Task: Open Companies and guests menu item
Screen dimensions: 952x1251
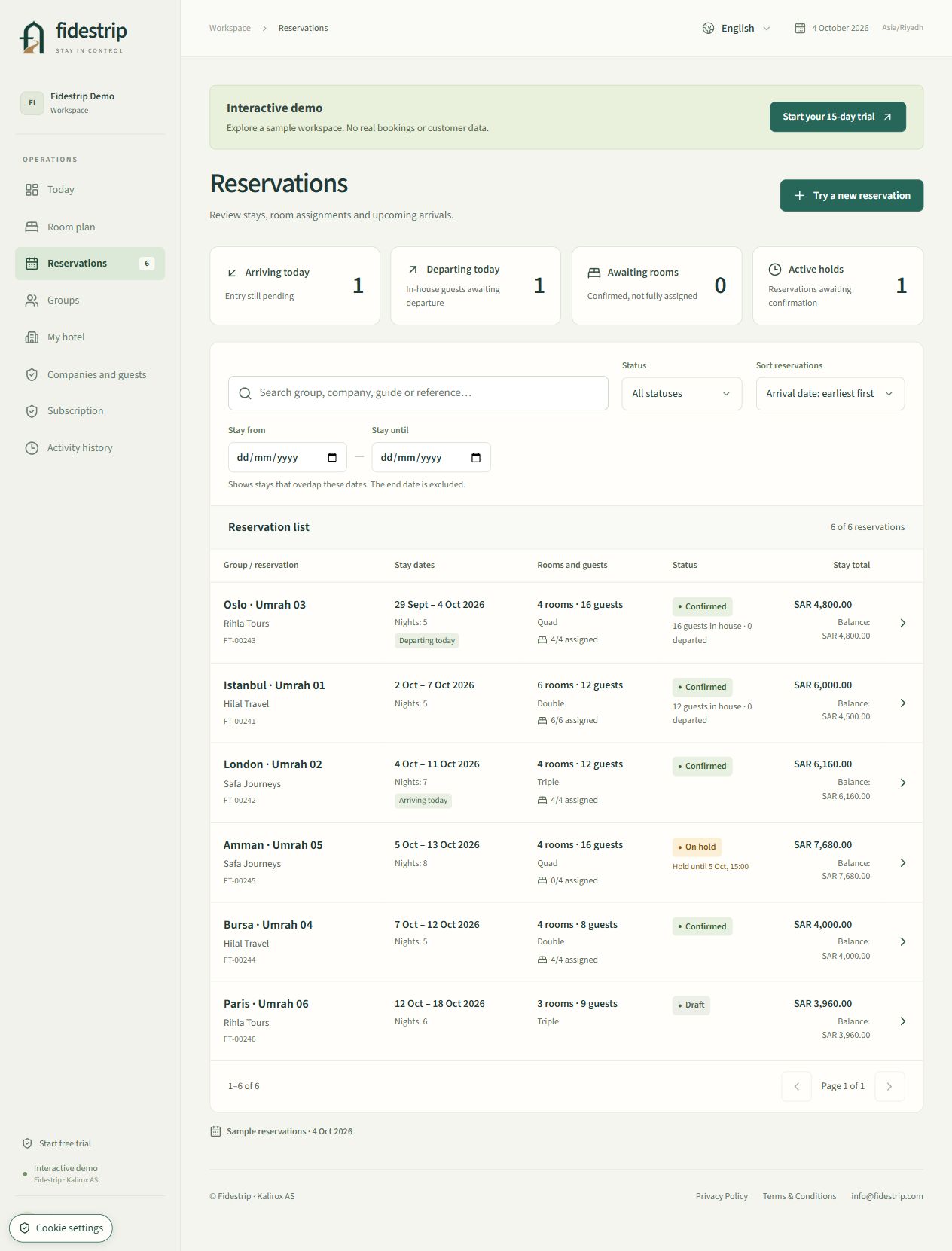Action: pyautogui.click(x=90, y=374)
